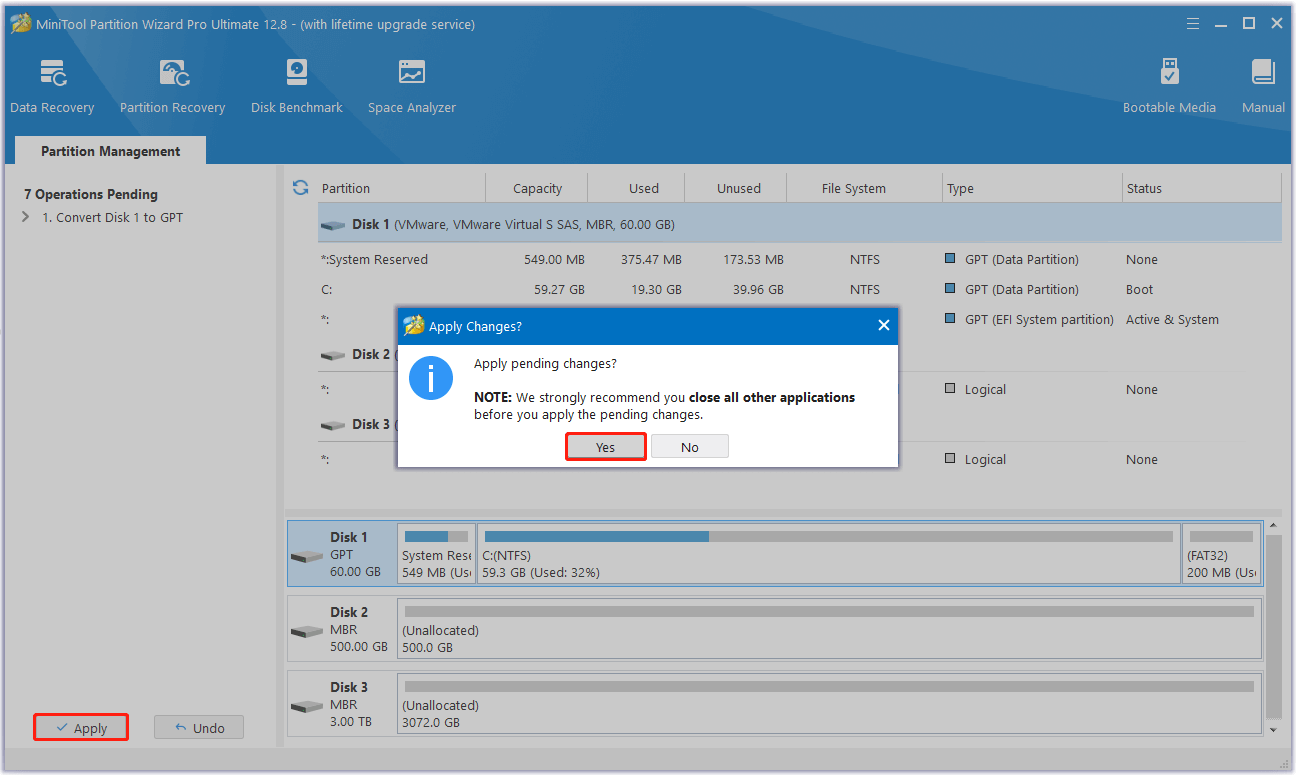Open the hamburger menu in the title bar

point(1192,24)
